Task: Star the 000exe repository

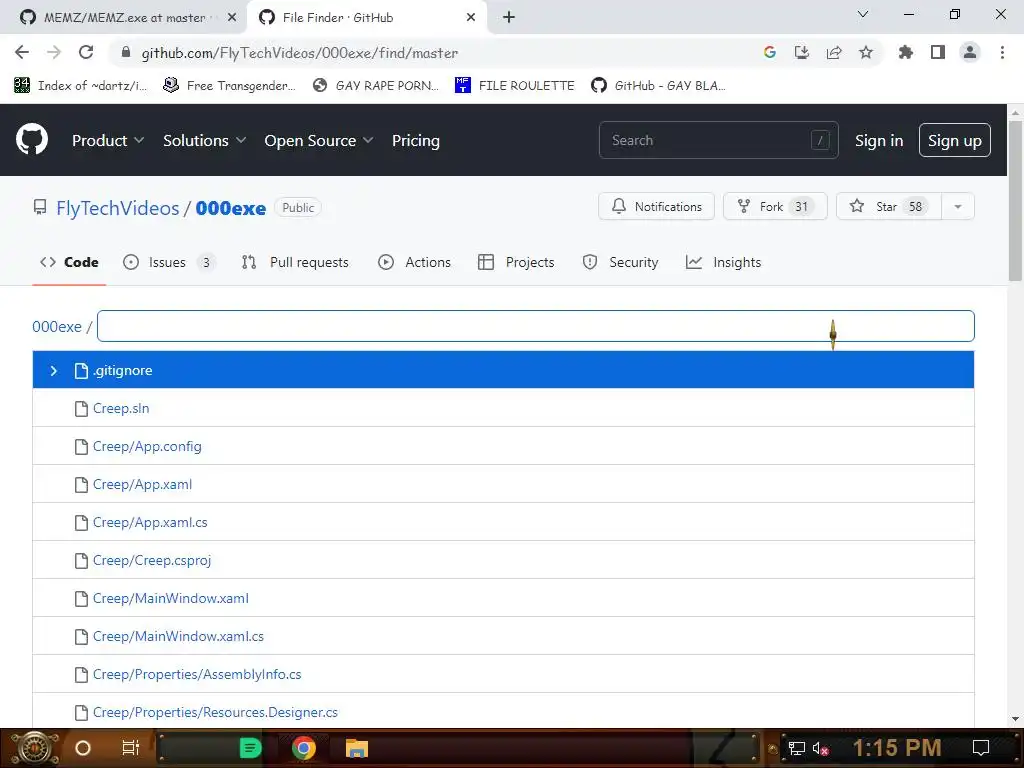Action: tap(889, 206)
